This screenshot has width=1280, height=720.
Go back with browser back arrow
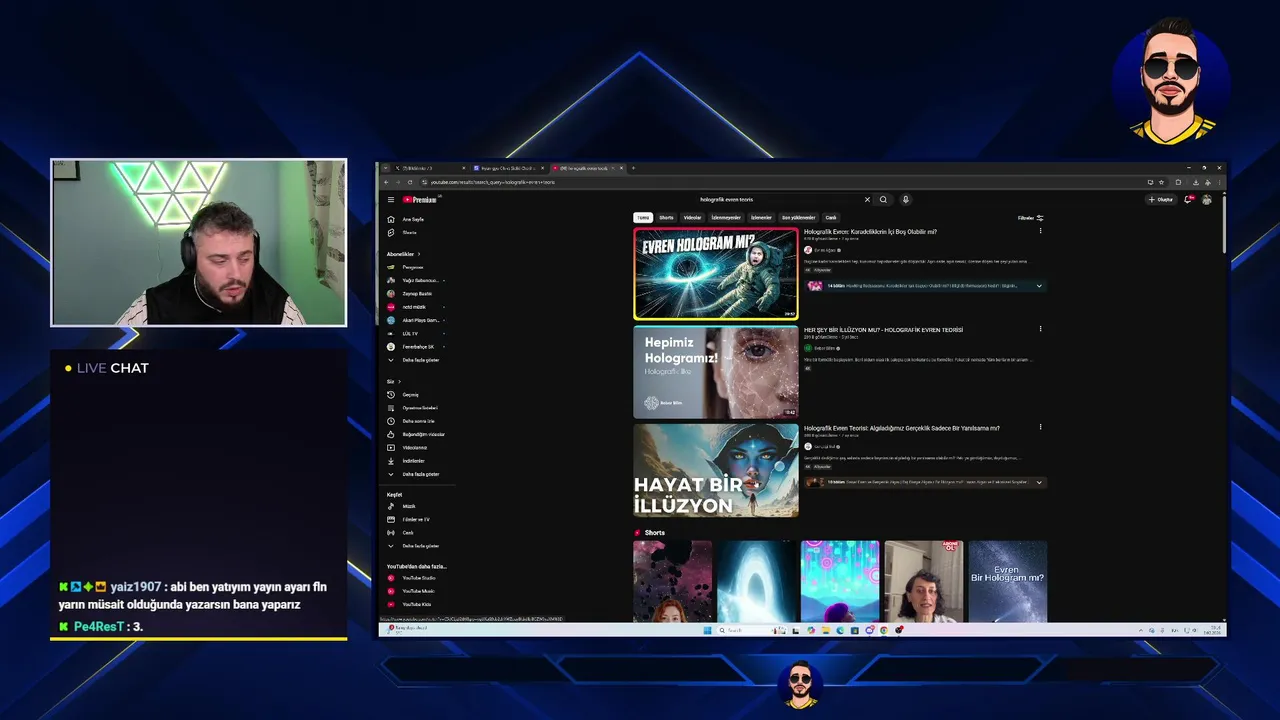pos(386,182)
